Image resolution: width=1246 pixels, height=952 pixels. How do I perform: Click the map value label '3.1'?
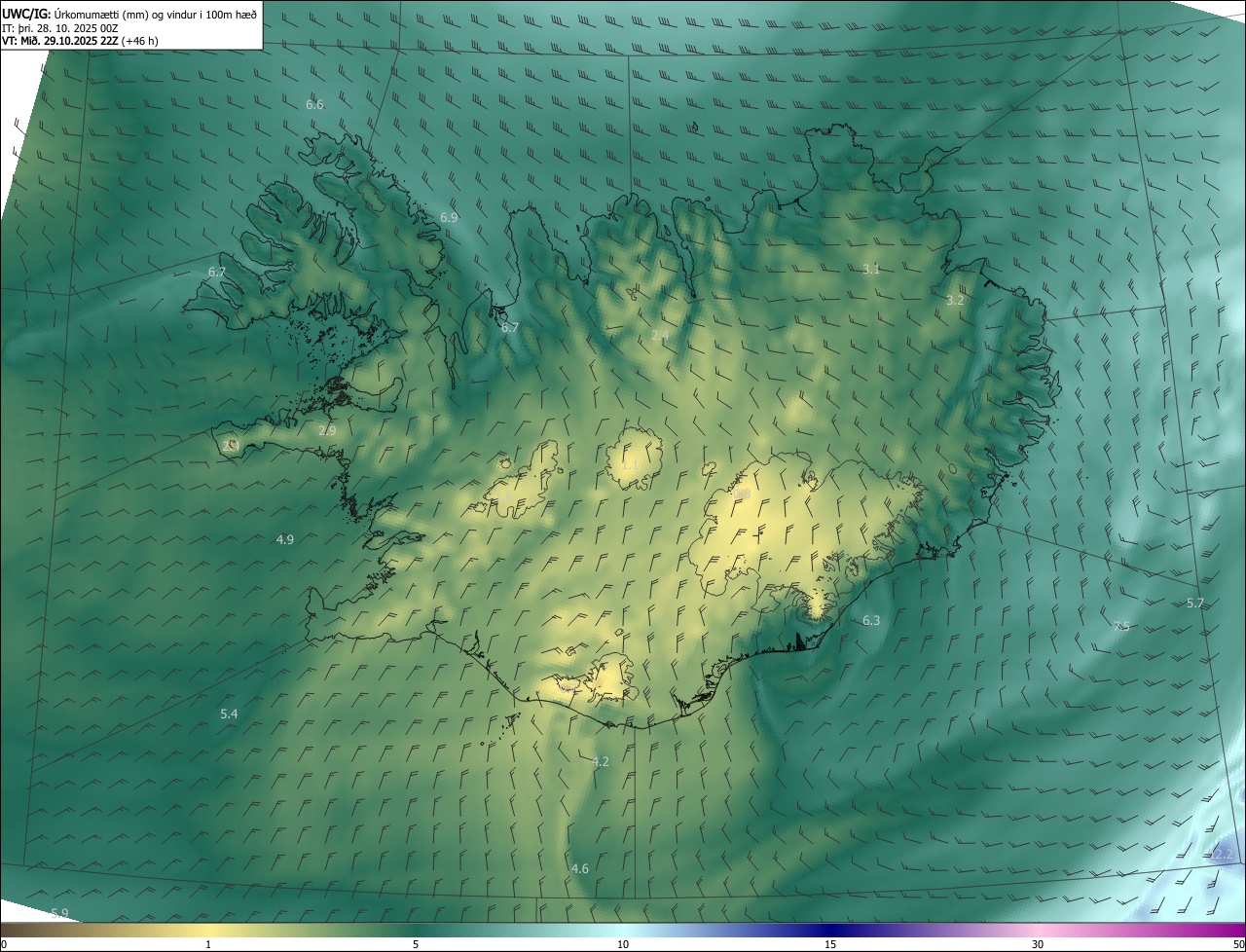point(871,270)
